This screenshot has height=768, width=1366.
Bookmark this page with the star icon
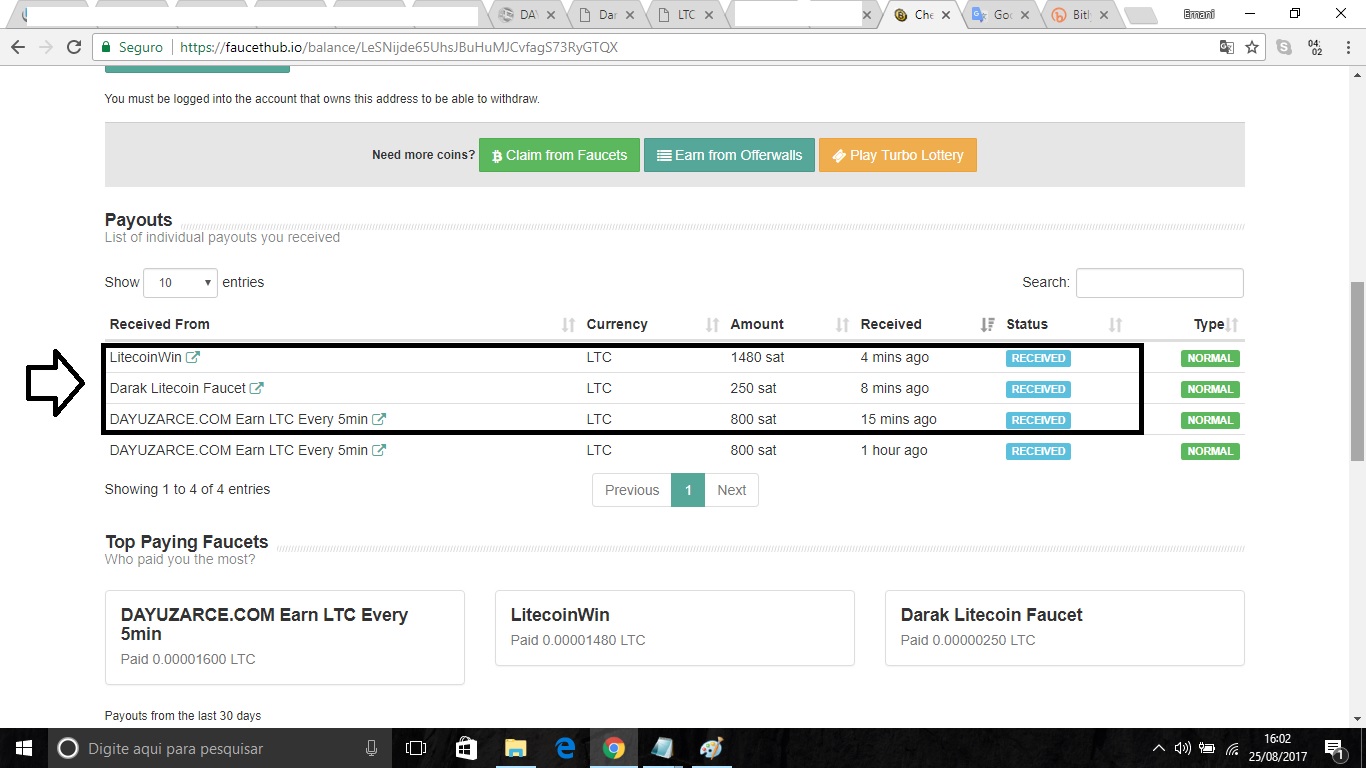(x=1252, y=47)
